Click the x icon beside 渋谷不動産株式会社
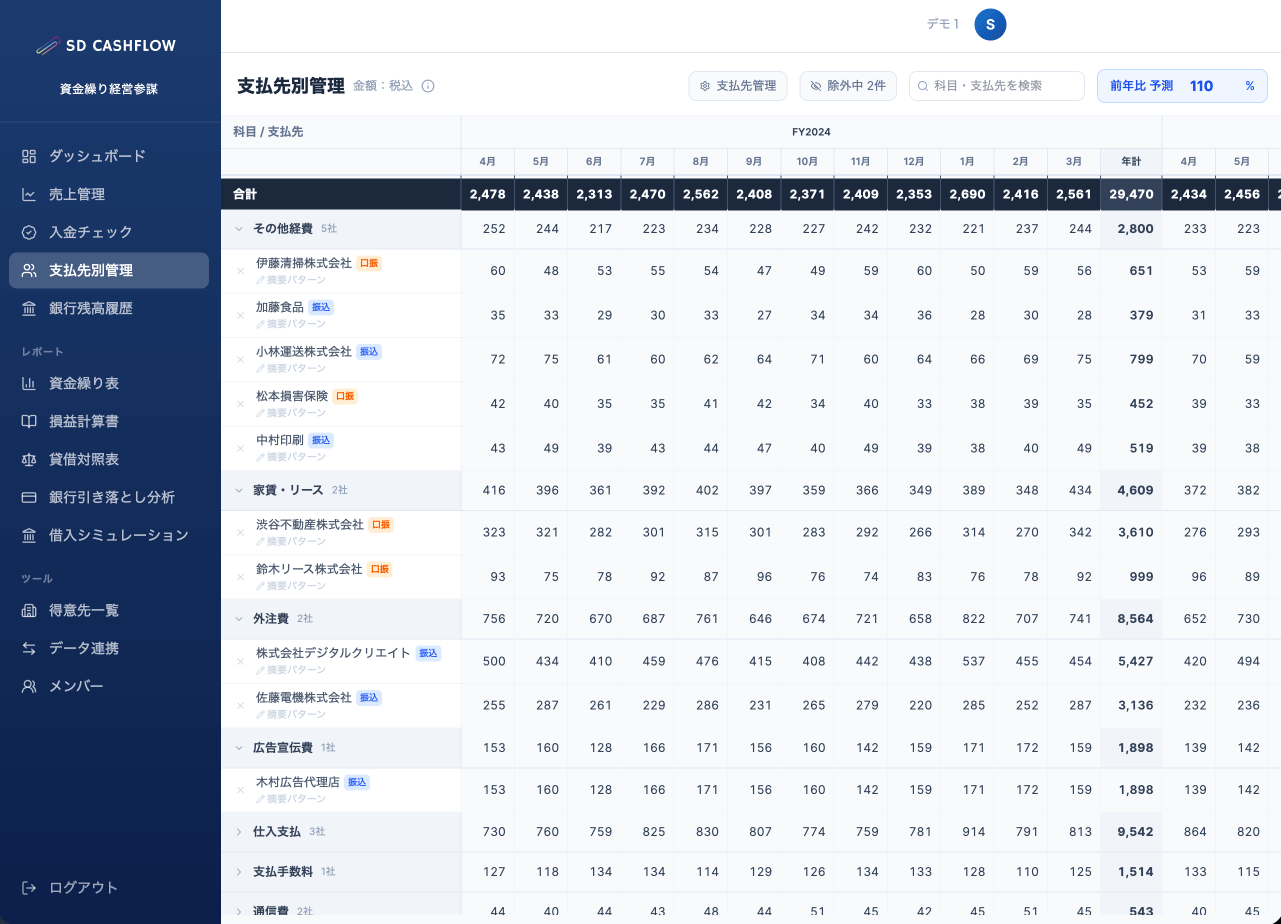This screenshot has height=924, width=1281. [x=240, y=532]
